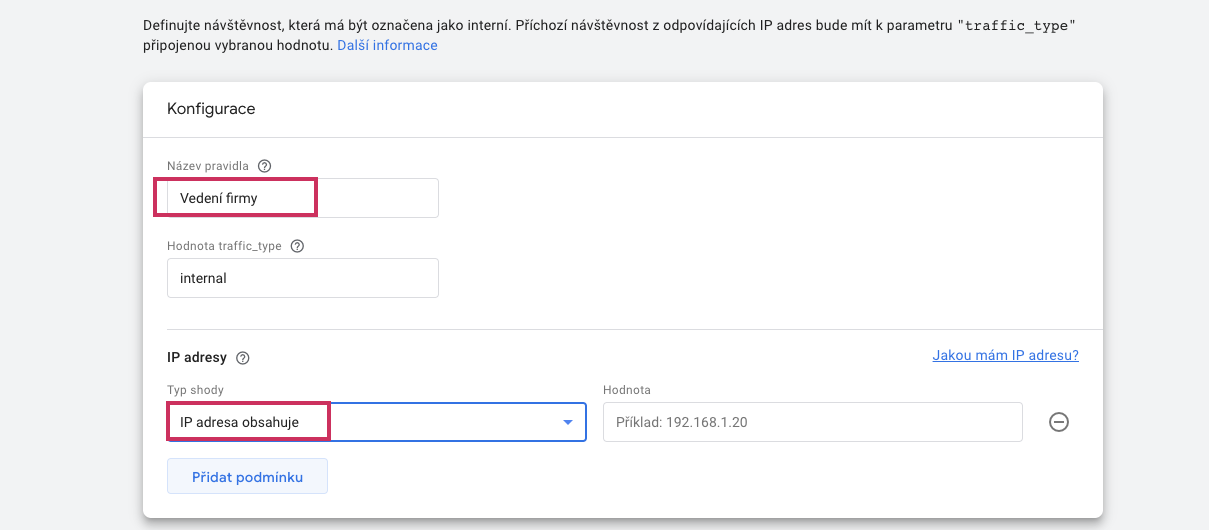Click the Konfigurace card heading
1209x530 pixels.
pos(211,109)
